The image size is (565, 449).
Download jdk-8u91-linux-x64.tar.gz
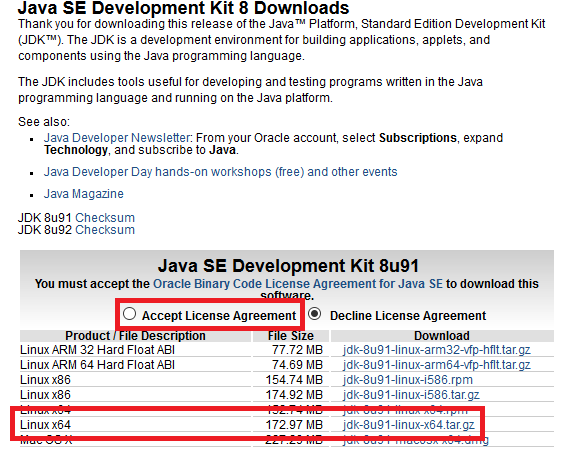click(x=409, y=425)
